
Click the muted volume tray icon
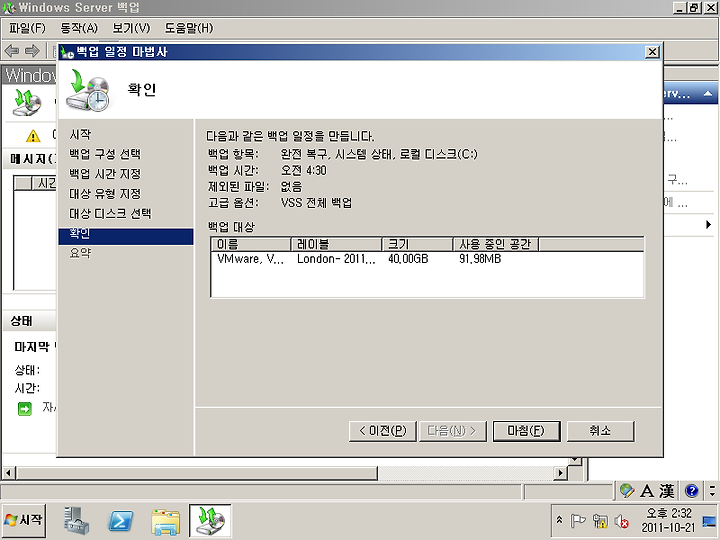[x=622, y=521]
